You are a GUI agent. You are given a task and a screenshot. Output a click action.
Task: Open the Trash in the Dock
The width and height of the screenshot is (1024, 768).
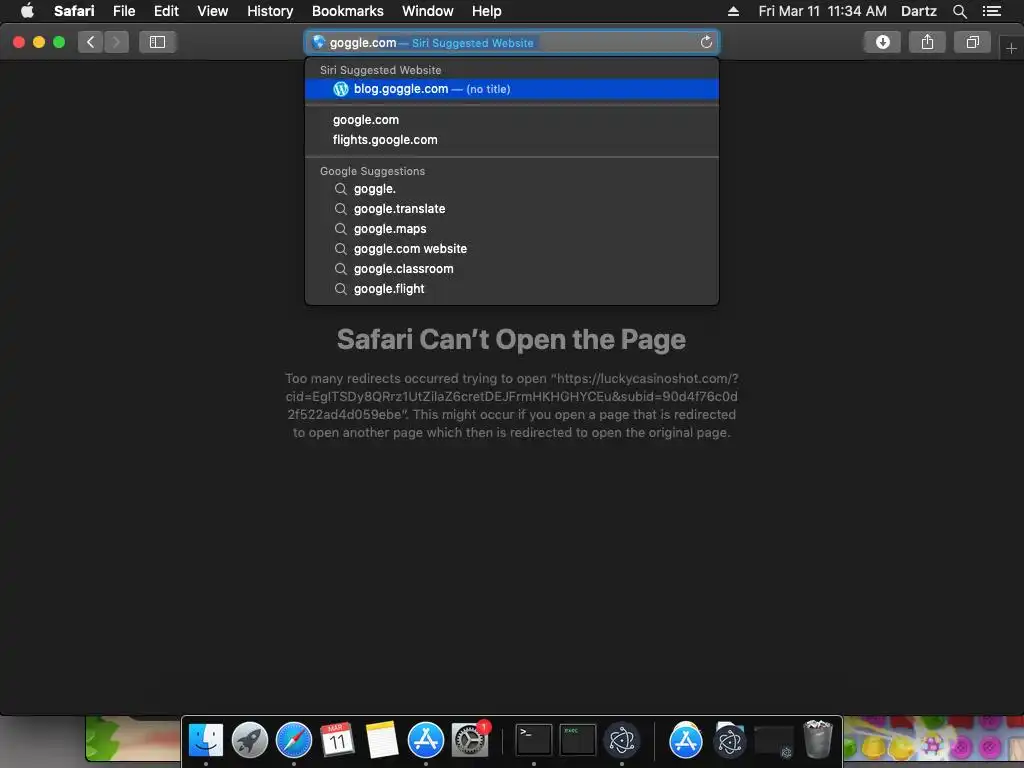[x=817, y=739]
